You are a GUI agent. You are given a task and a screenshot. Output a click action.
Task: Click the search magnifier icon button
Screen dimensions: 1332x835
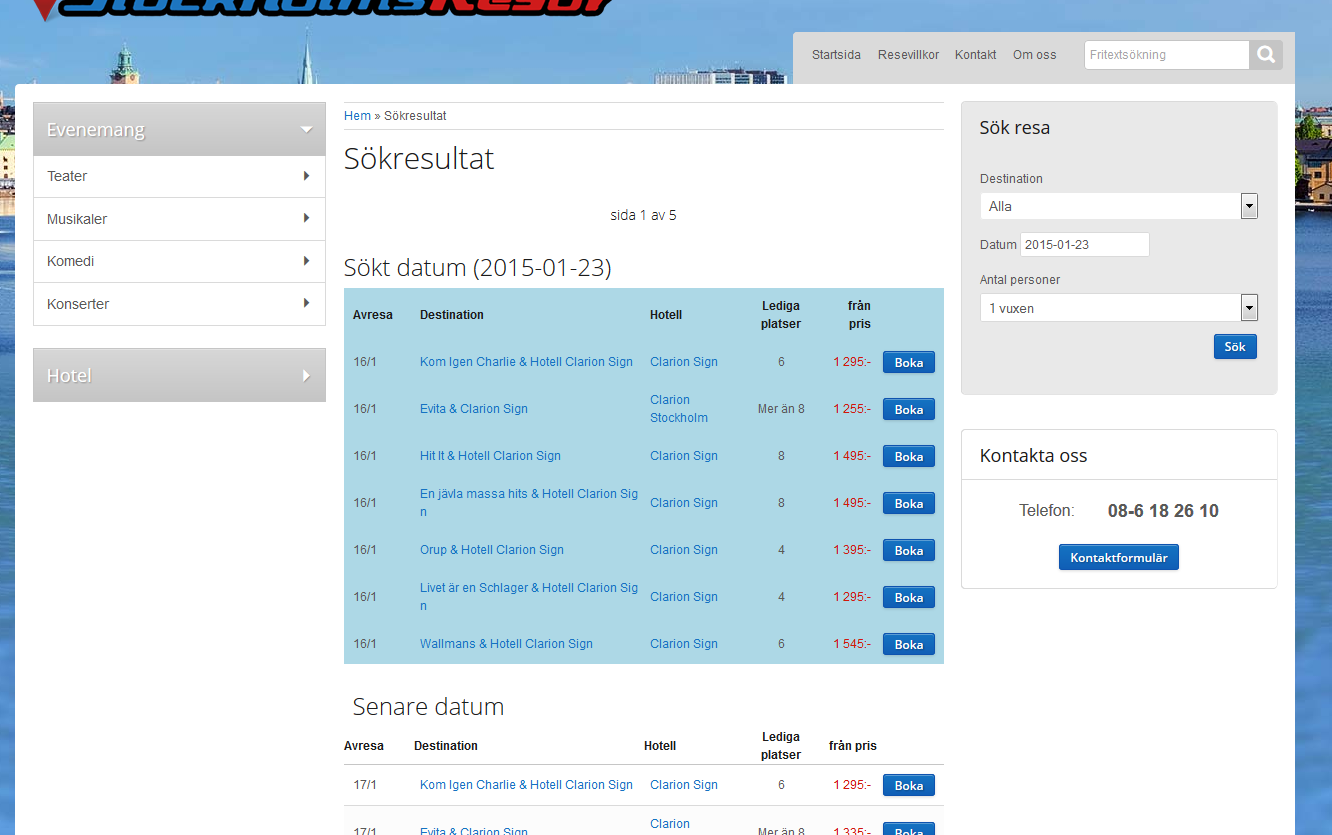tap(1265, 55)
